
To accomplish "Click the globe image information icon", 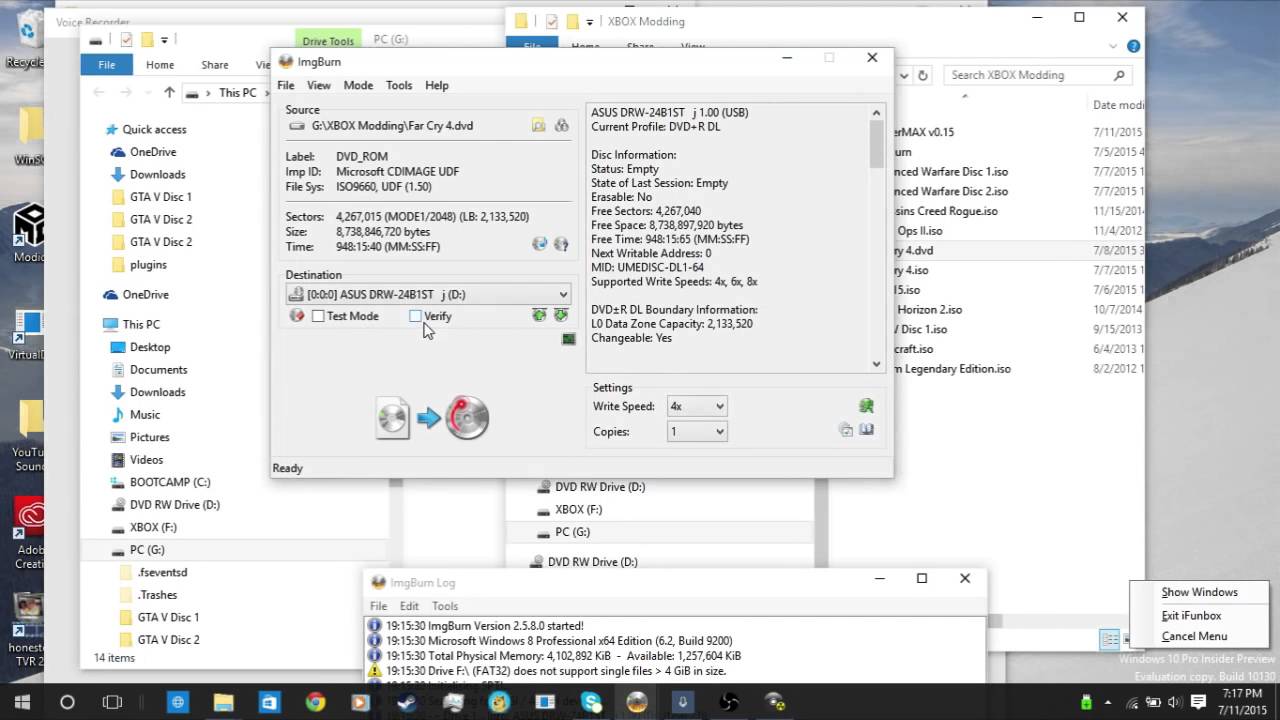I will 540,244.
